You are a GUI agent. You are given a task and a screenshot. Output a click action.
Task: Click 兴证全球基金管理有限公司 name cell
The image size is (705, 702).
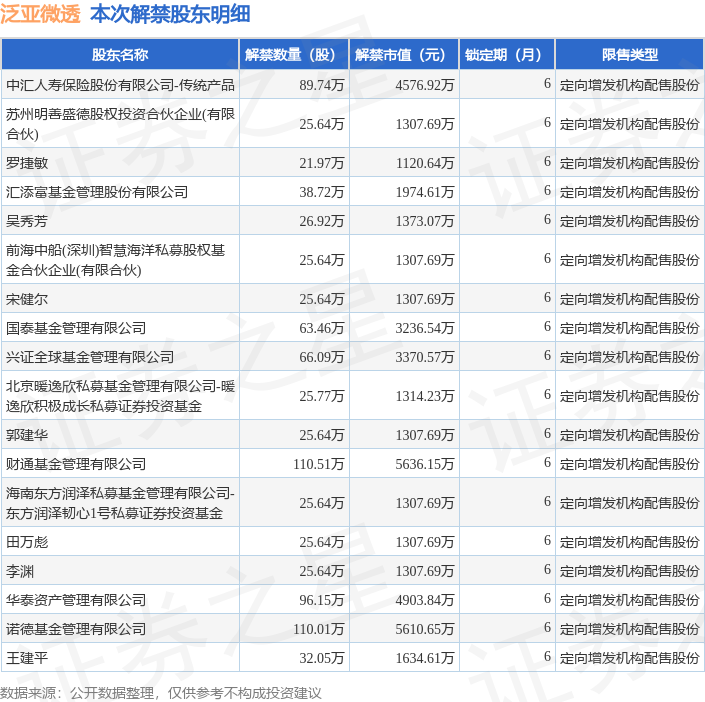click(120, 357)
